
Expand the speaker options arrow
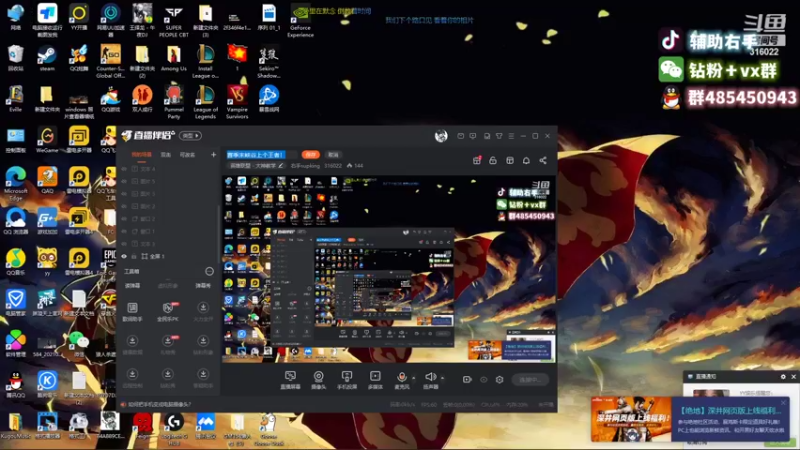click(x=442, y=378)
